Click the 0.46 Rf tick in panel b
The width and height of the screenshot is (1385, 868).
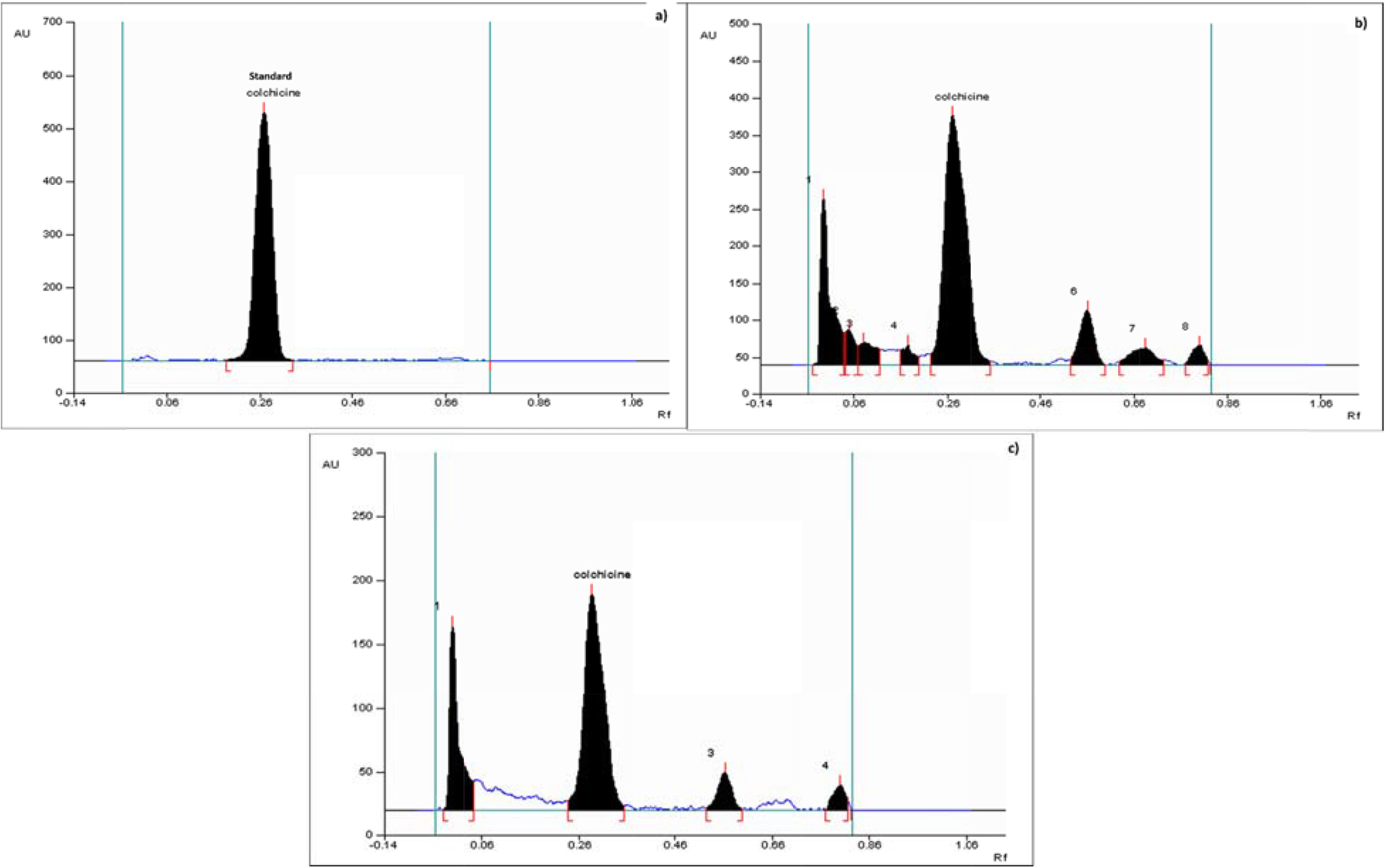coord(1041,404)
